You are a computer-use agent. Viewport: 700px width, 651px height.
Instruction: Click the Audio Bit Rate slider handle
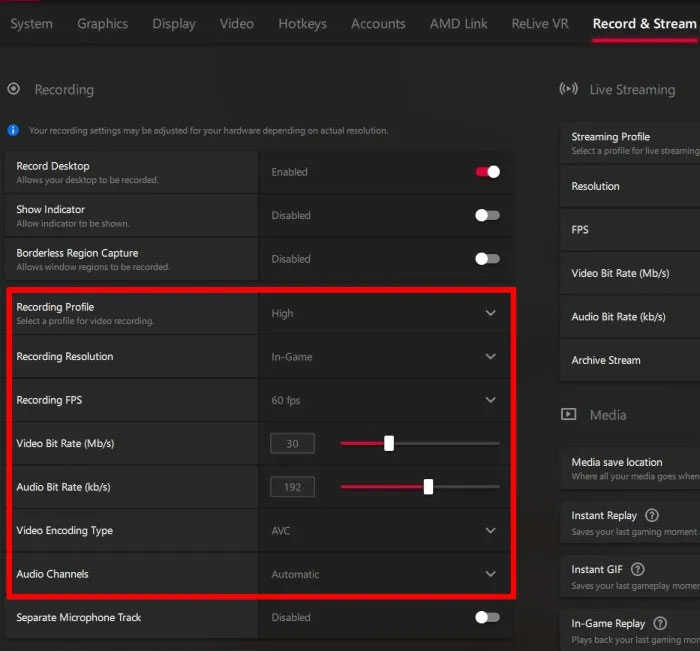pyautogui.click(x=428, y=487)
